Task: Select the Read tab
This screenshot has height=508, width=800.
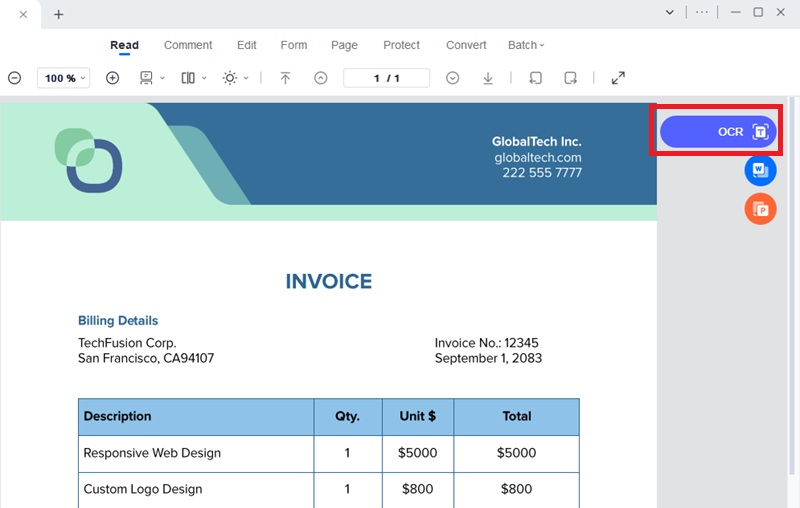Action: tap(124, 45)
